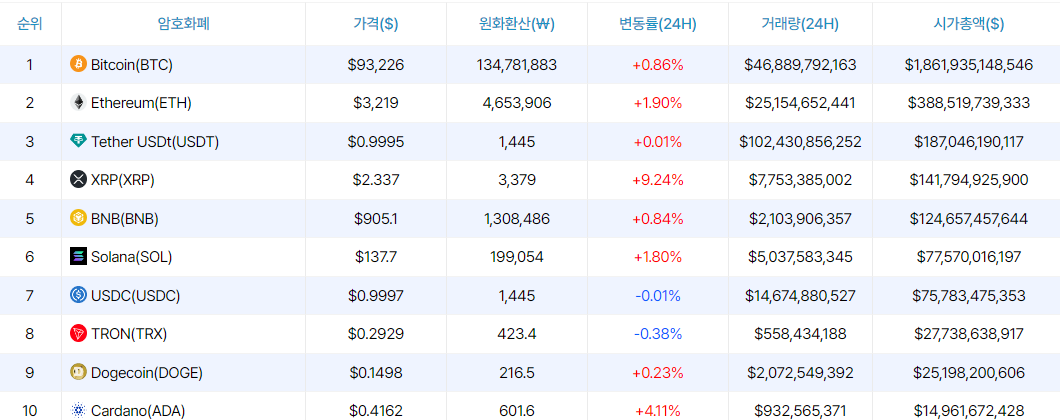
Task: Click the TRON logo icon
Action: 78,333
